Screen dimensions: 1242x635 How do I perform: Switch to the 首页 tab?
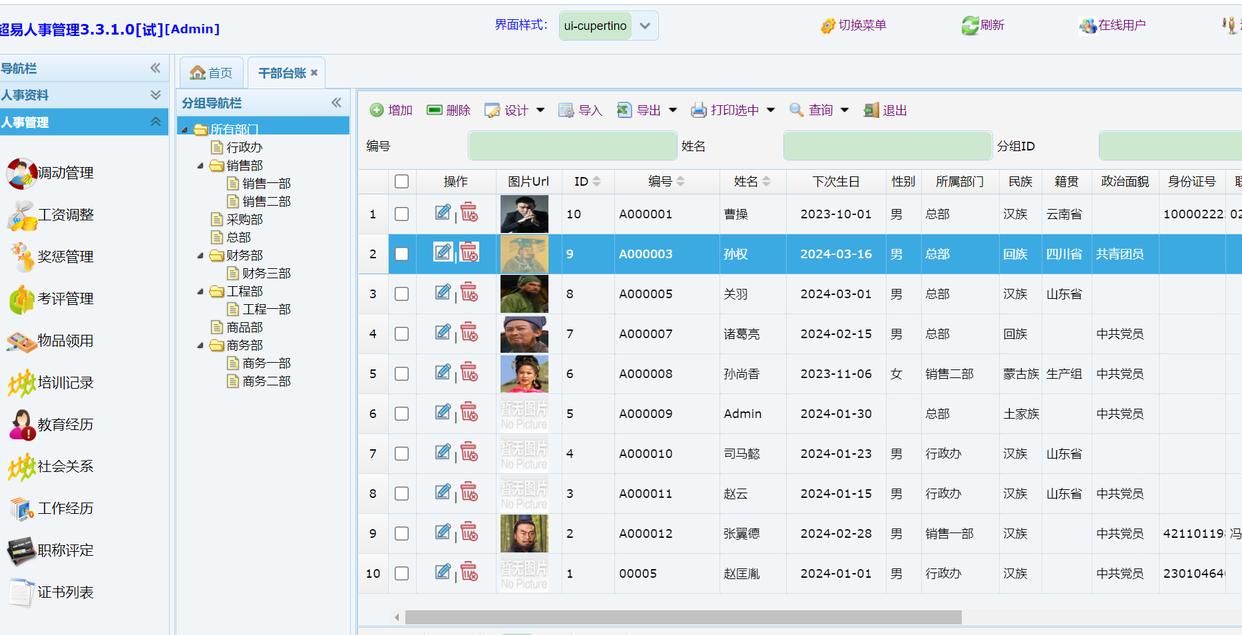pos(211,73)
